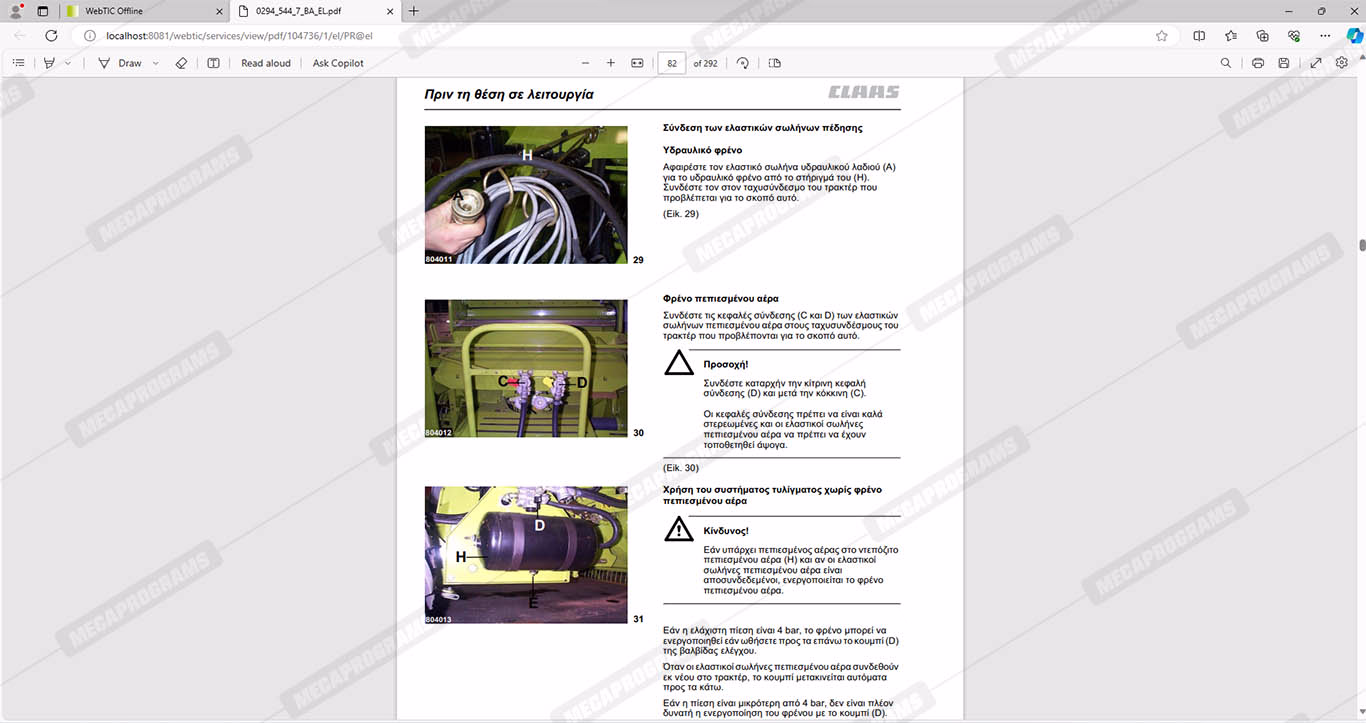
Task: Select the Erase tool
Action: [181, 63]
